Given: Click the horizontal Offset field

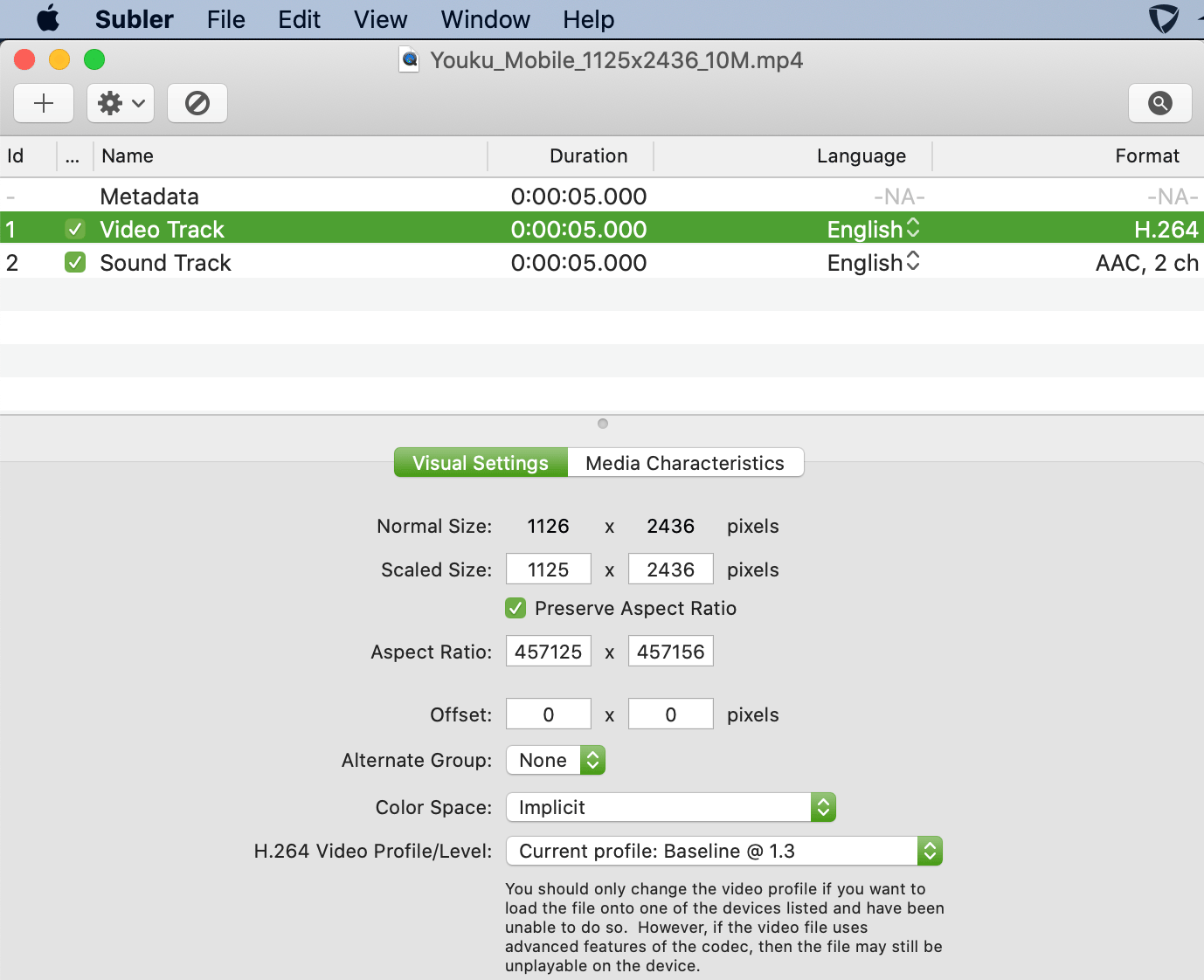Looking at the screenshot, I should 549,714.
